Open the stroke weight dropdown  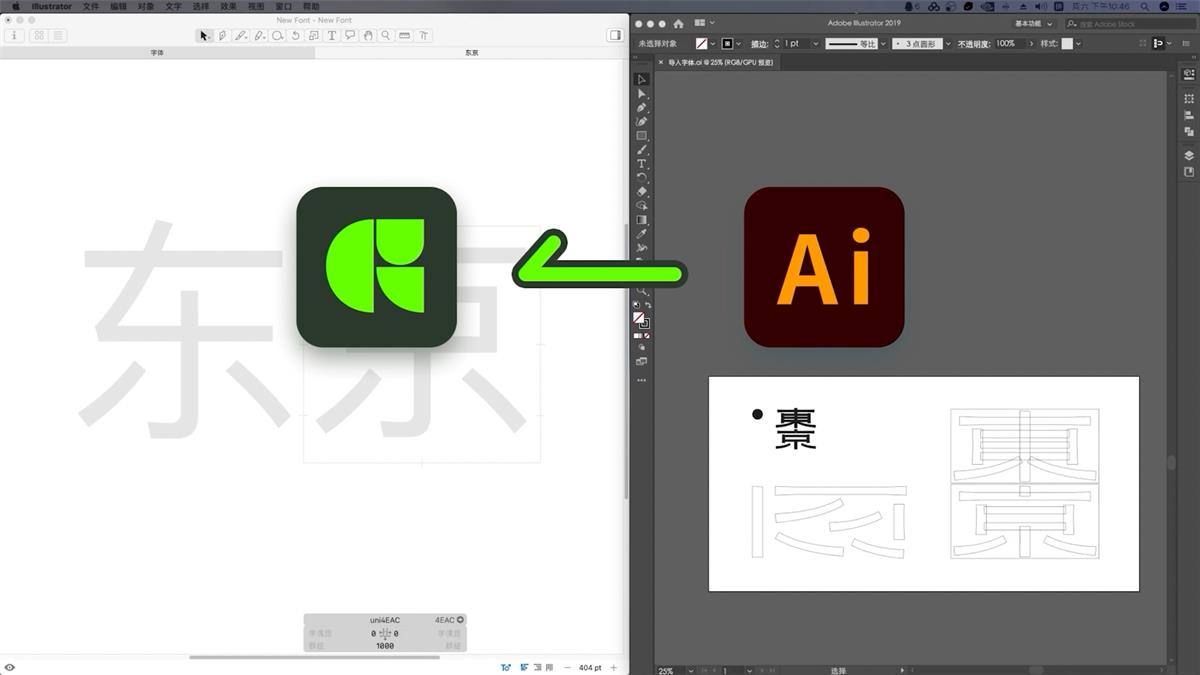point(816,44)
